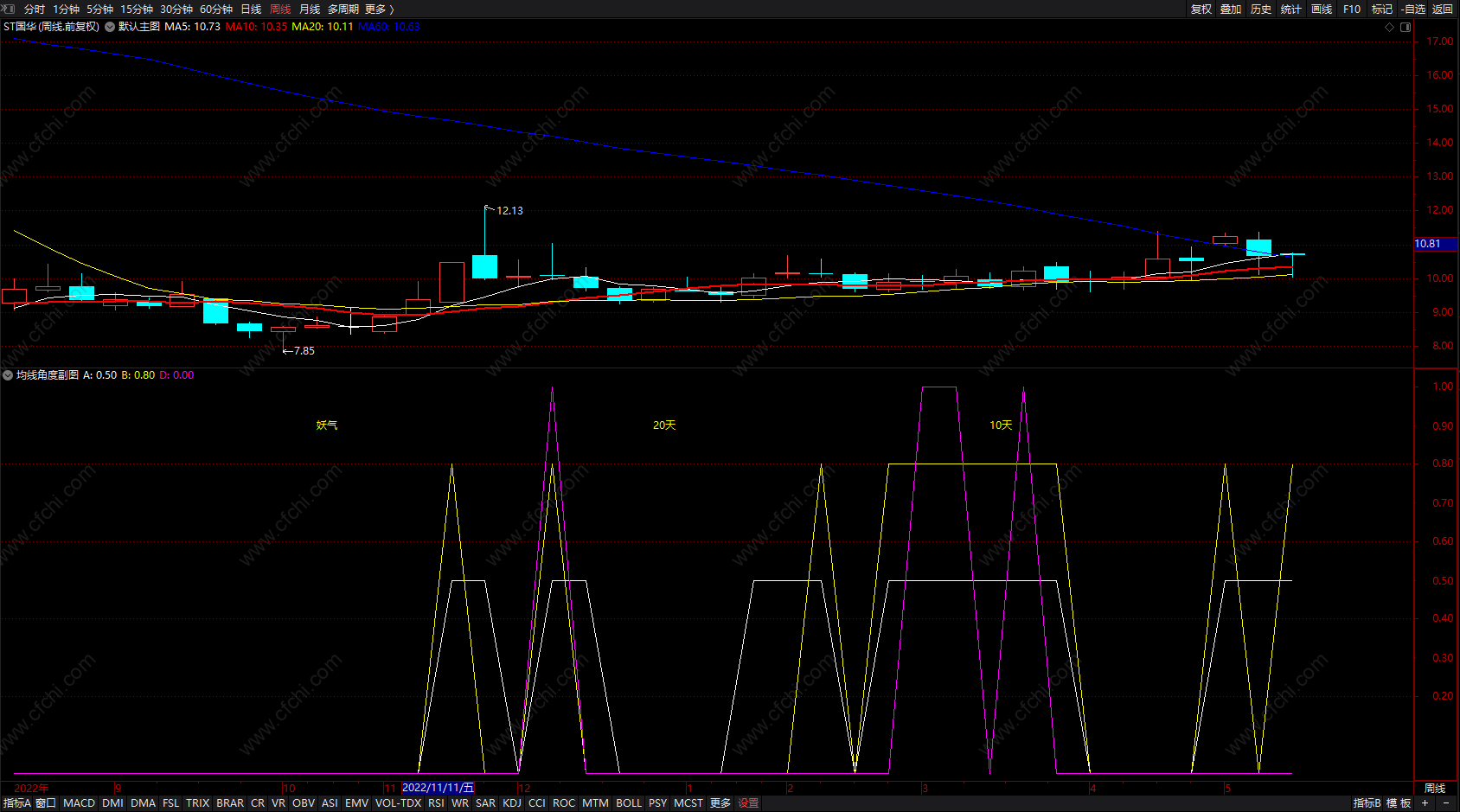This screenshot has width=1460, height=812.
Task: Switch sub-chart to CCI indicator
Action: point(537,803)
